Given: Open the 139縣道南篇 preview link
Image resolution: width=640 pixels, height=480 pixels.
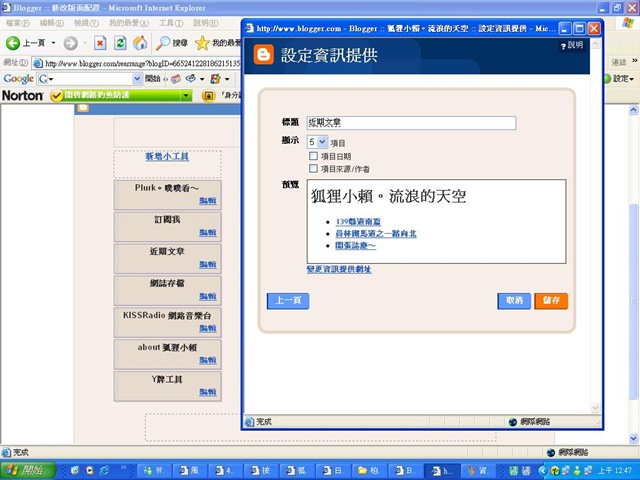Looking at the screenshot, I should [x=358, y=222].
